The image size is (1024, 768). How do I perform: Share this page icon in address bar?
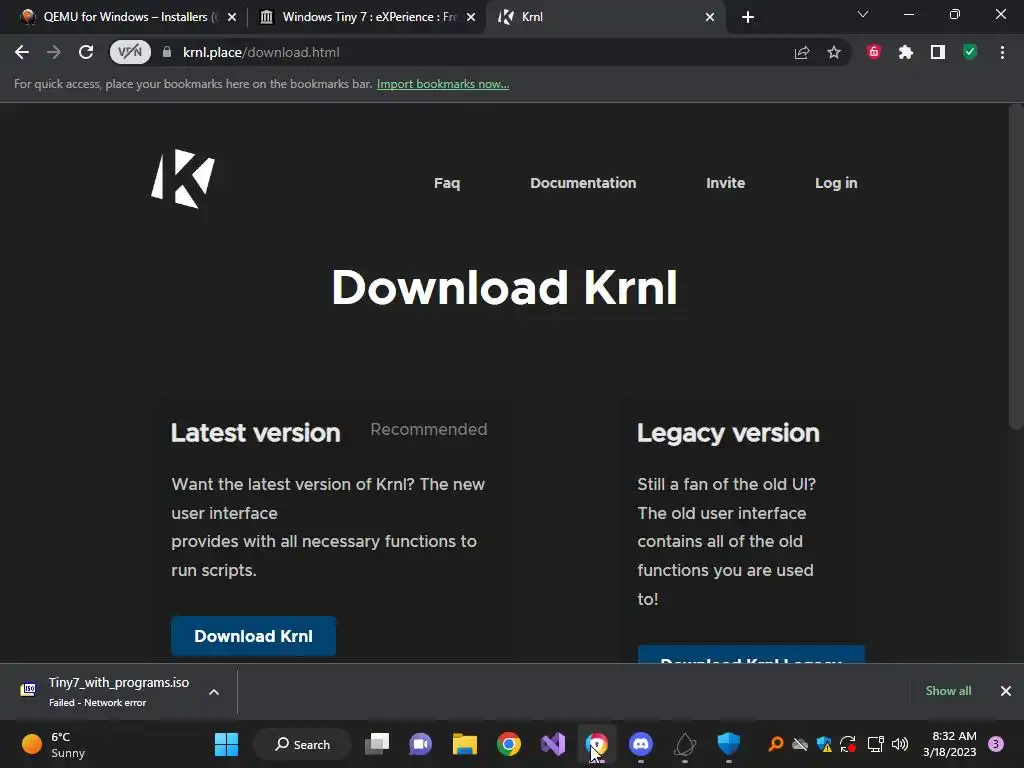coord(802,52)
